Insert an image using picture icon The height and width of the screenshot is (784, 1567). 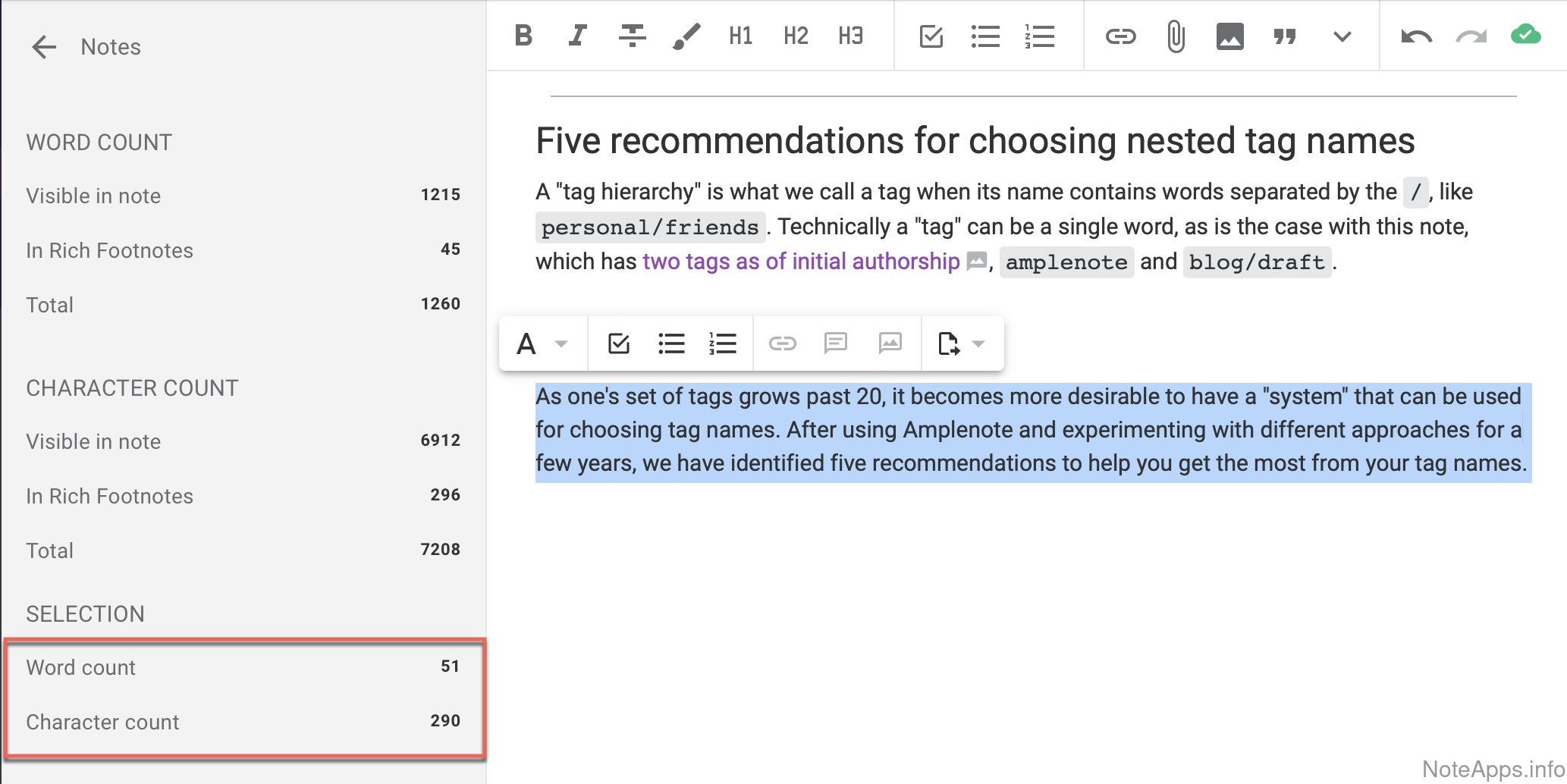(x=1229, y=36)
